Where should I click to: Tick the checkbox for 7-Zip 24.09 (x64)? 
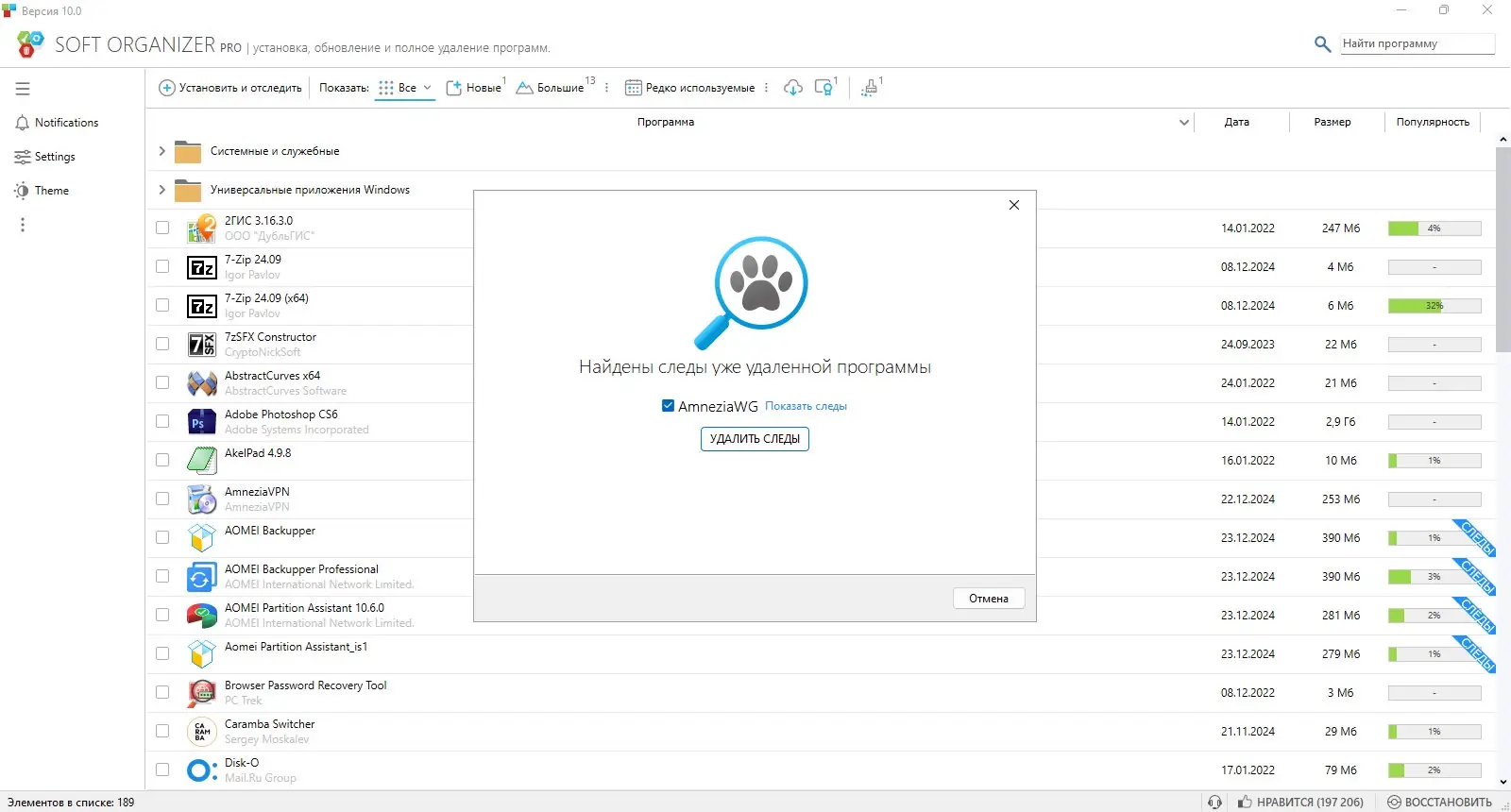(x=162, y=305)
